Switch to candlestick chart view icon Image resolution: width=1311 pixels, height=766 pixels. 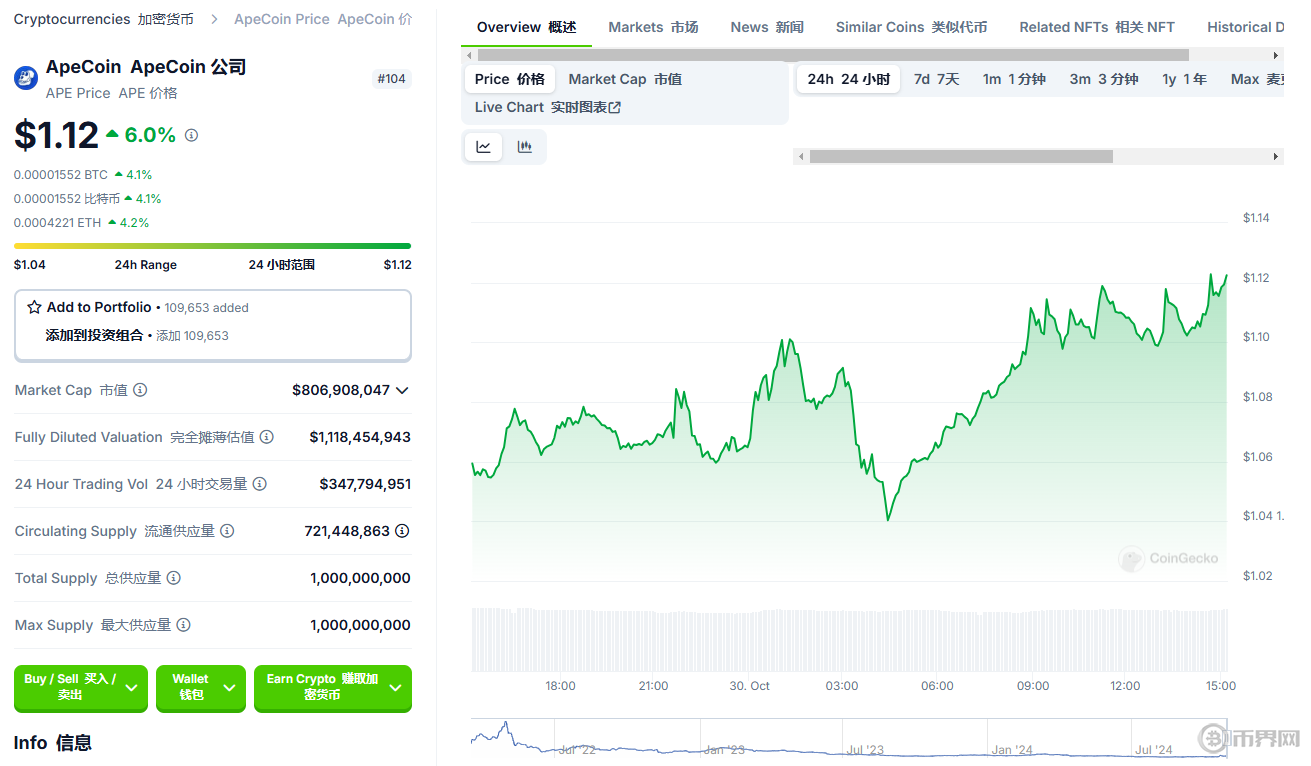coord(525,147)
